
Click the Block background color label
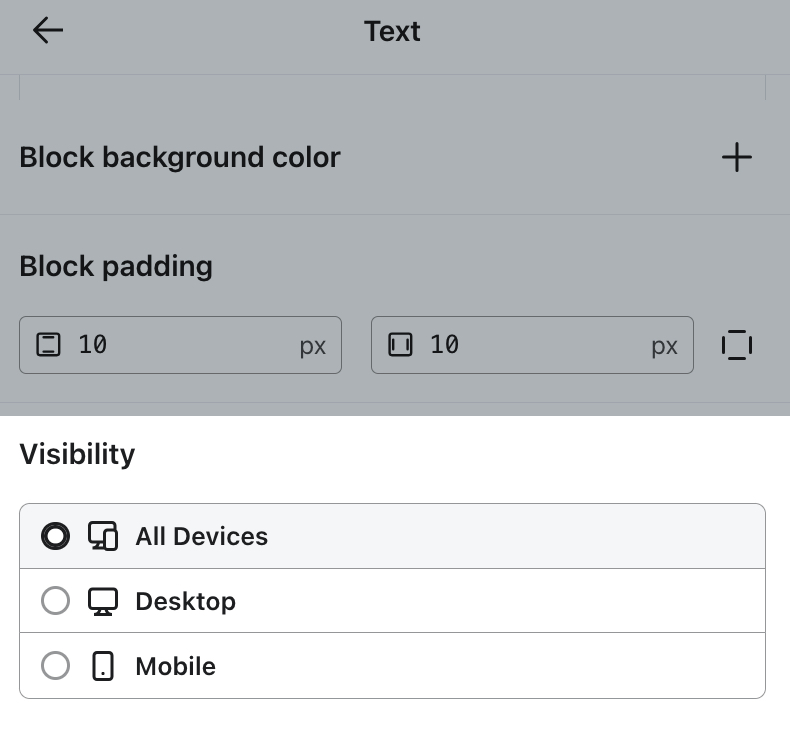click(x=180, y=157)
